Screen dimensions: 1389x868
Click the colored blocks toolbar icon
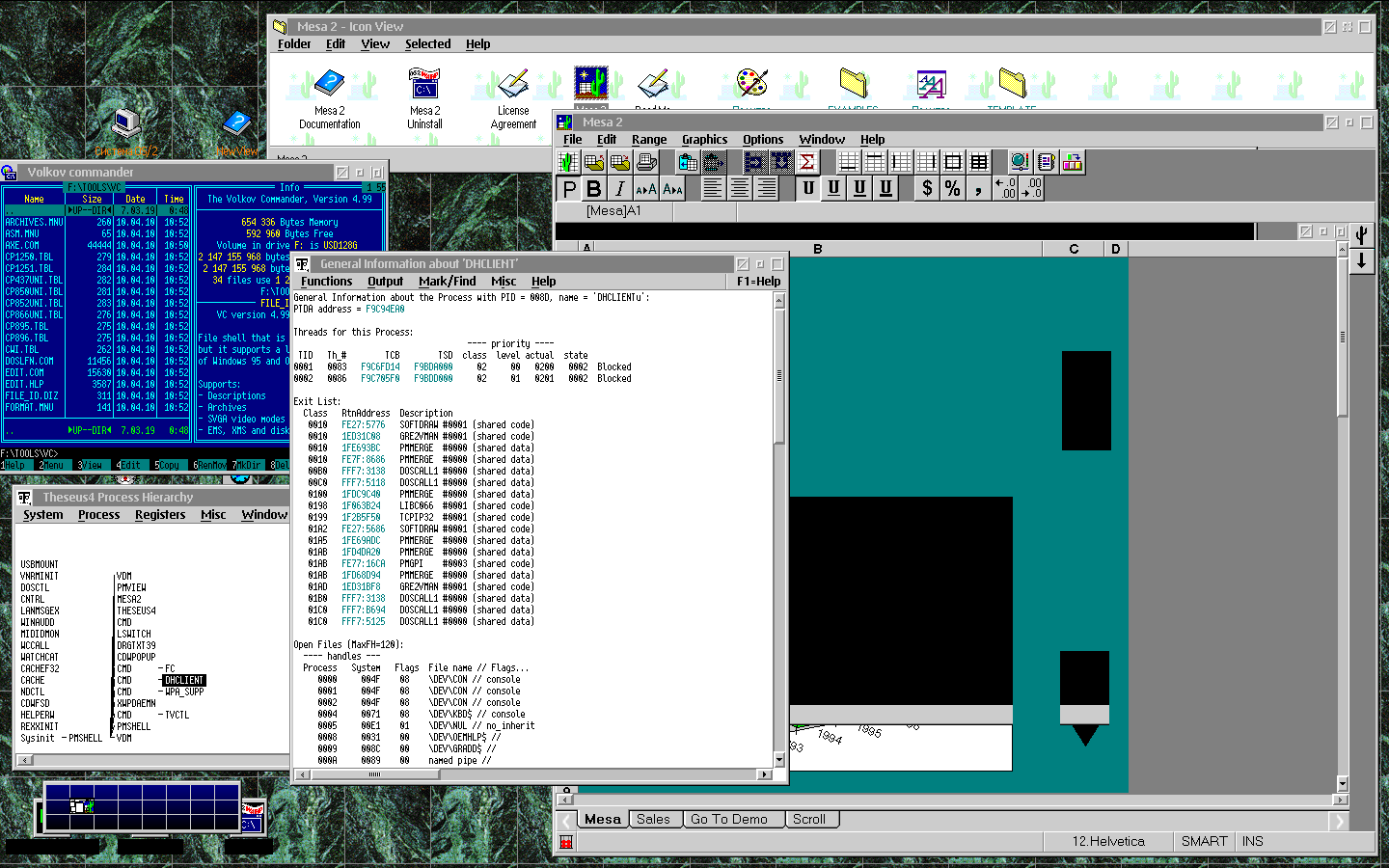1072,162
